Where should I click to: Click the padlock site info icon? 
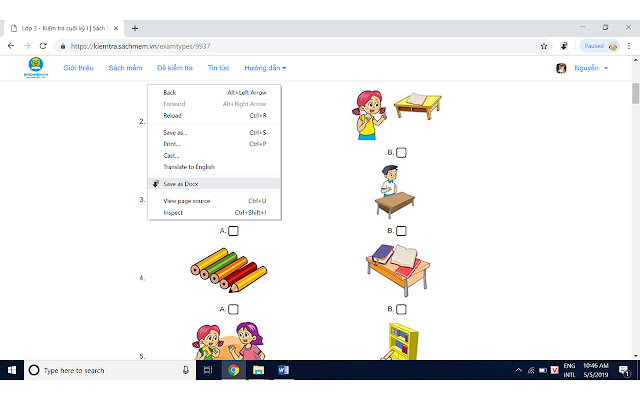63,47
